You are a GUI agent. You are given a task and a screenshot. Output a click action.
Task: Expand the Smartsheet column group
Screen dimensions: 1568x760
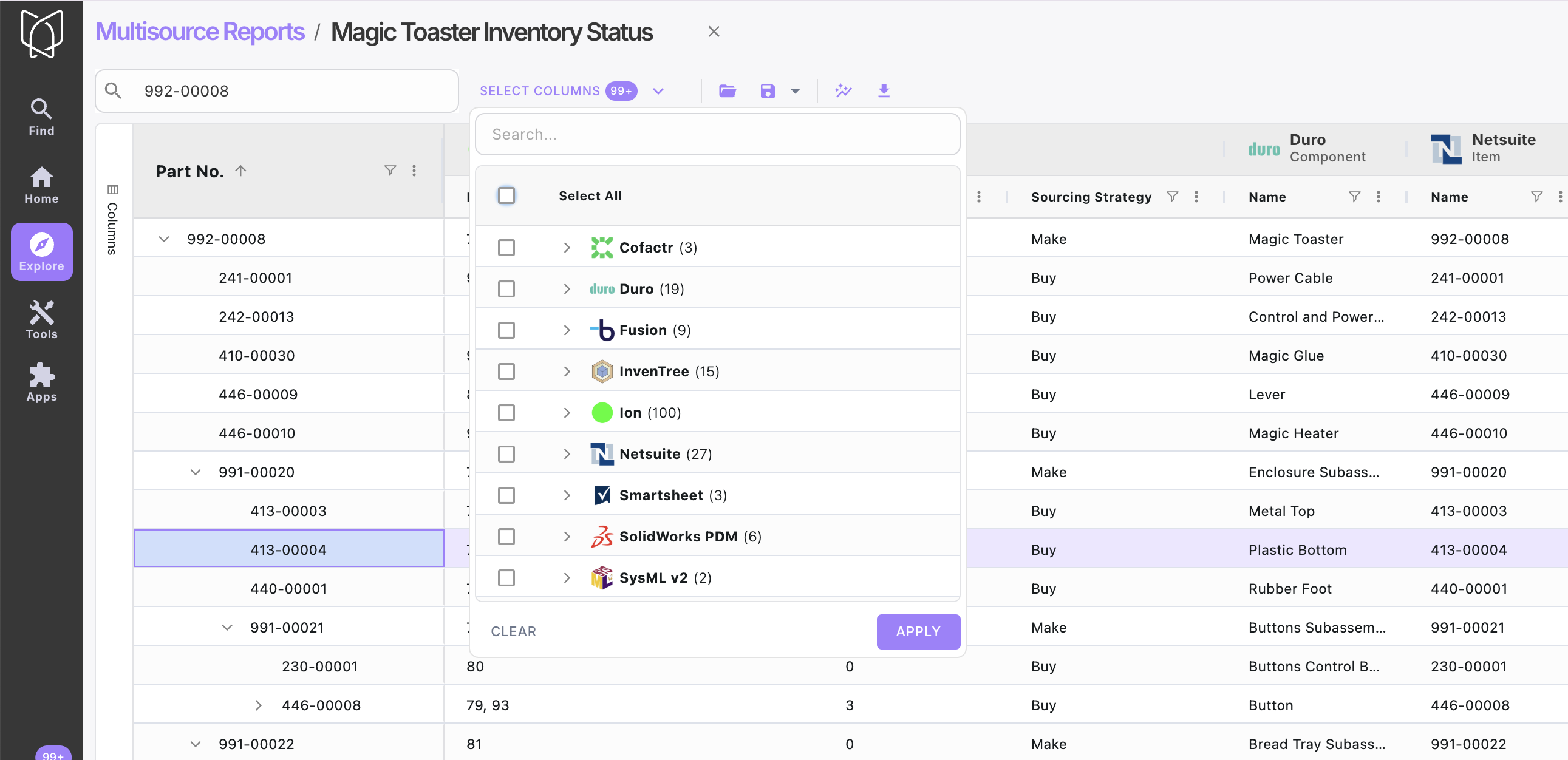[566, 495]
